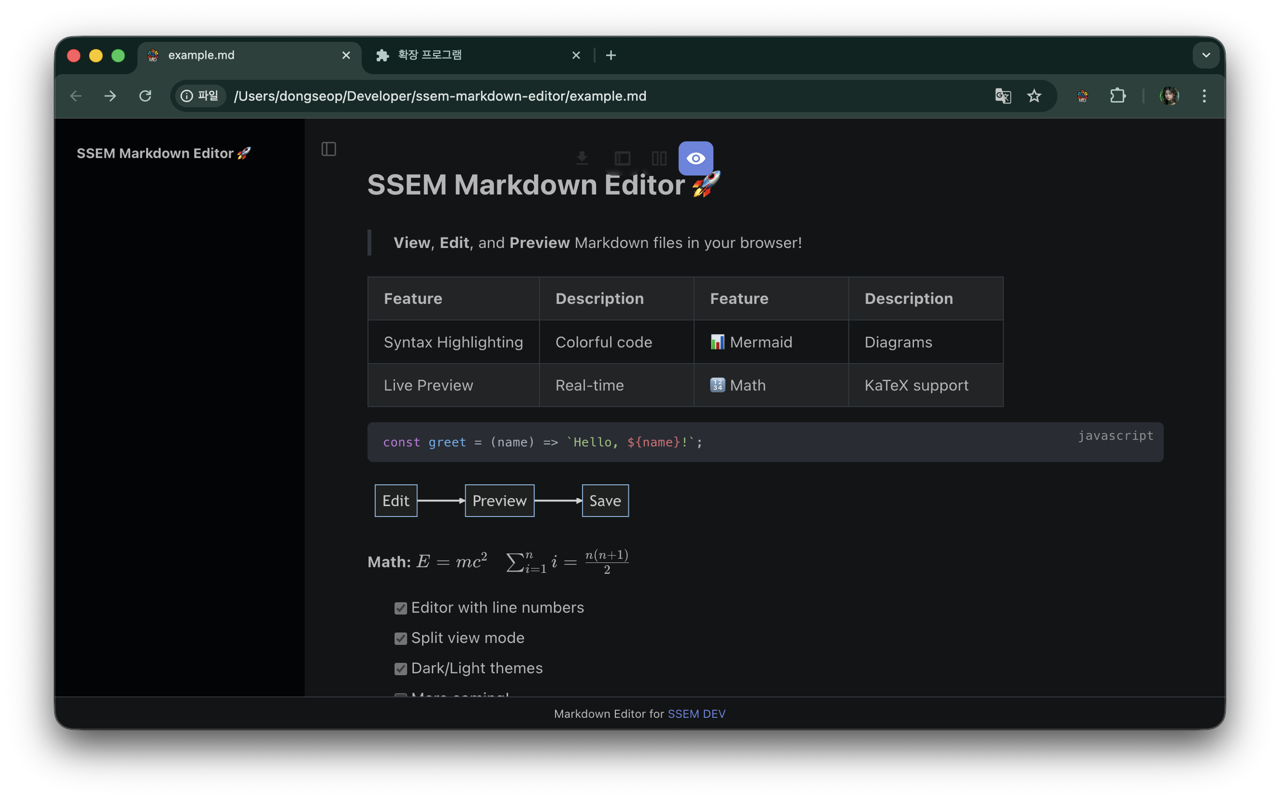Go forward with browser forward arrow
The width and height of the screenshot is (1280, 800).
click(111, 96)
